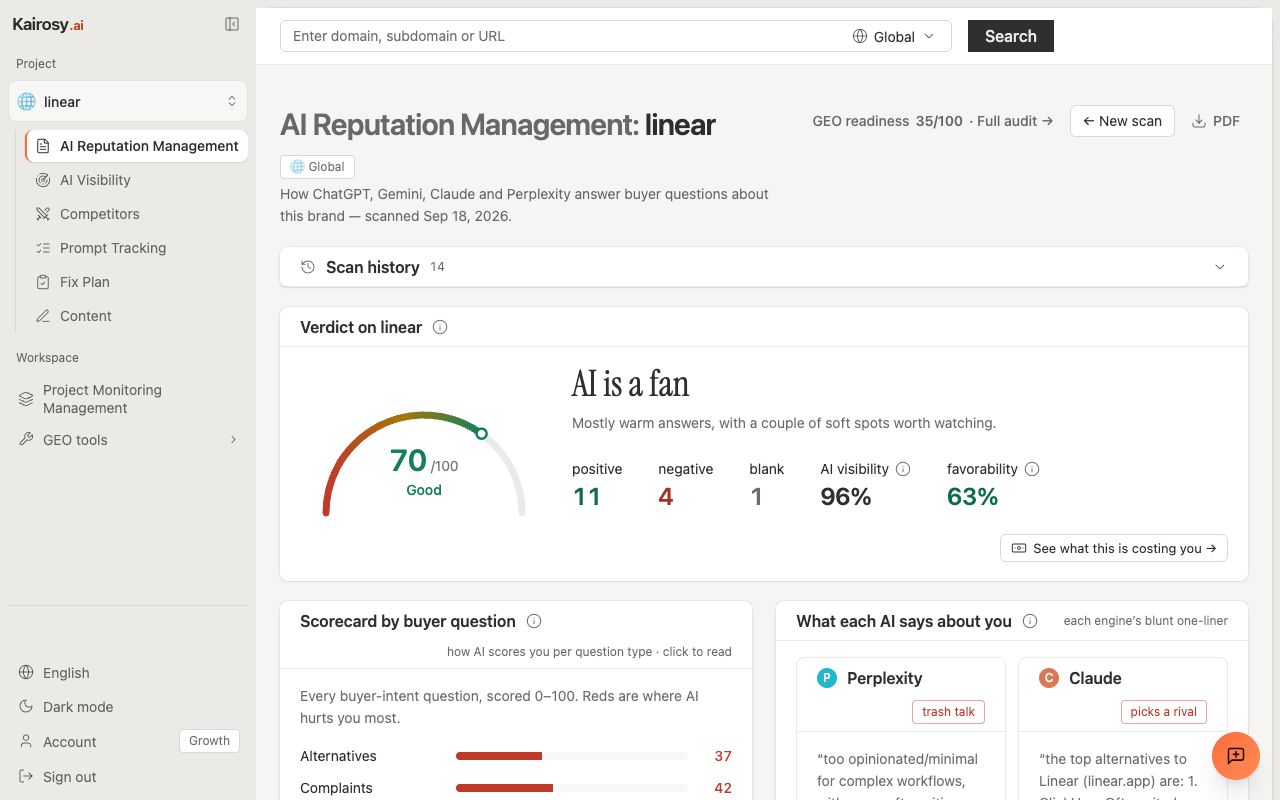Click the info icon next to favorability

point(1033,469)
